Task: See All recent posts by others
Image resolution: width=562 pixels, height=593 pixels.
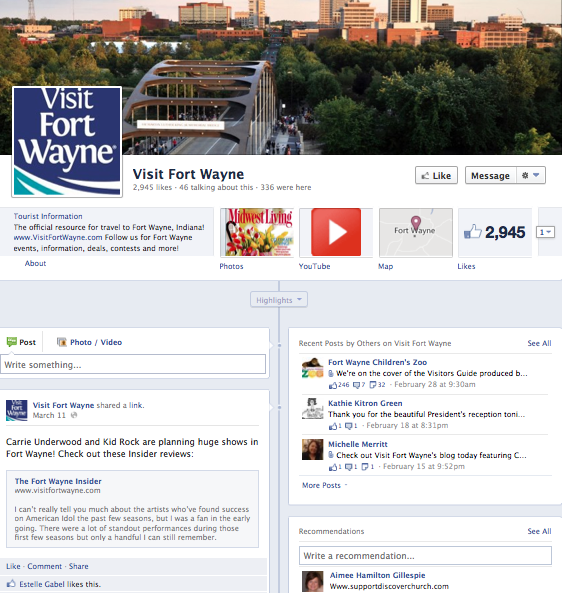Action: pos(539,343)
